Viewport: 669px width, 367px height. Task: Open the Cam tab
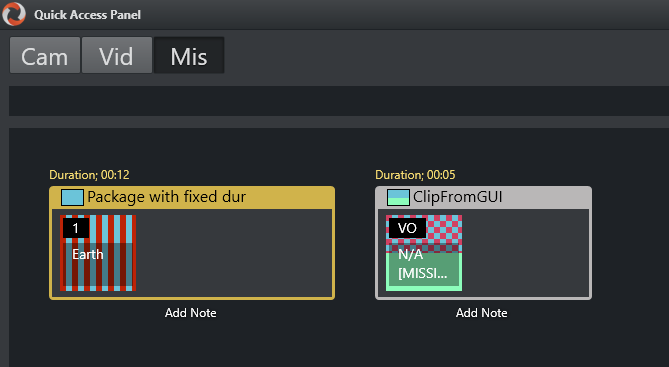tap(45, 55)
